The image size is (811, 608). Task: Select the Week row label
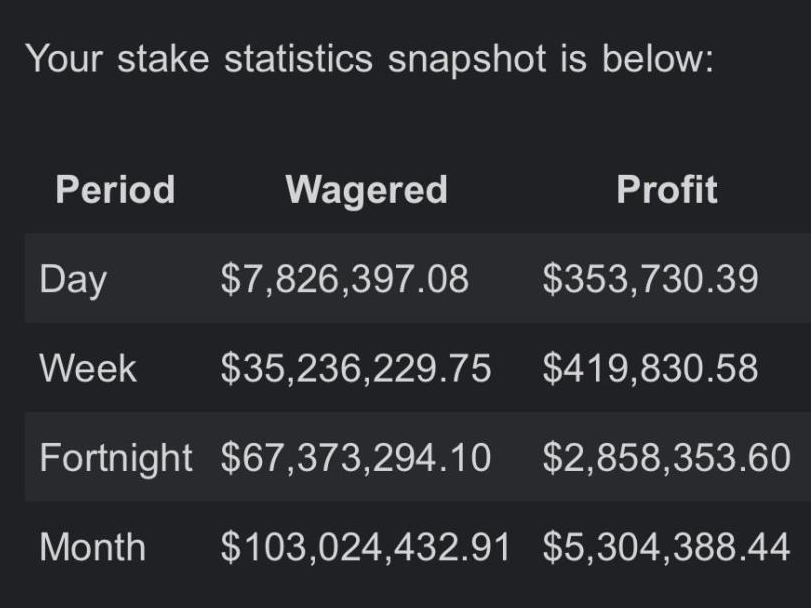coord(88,369)
